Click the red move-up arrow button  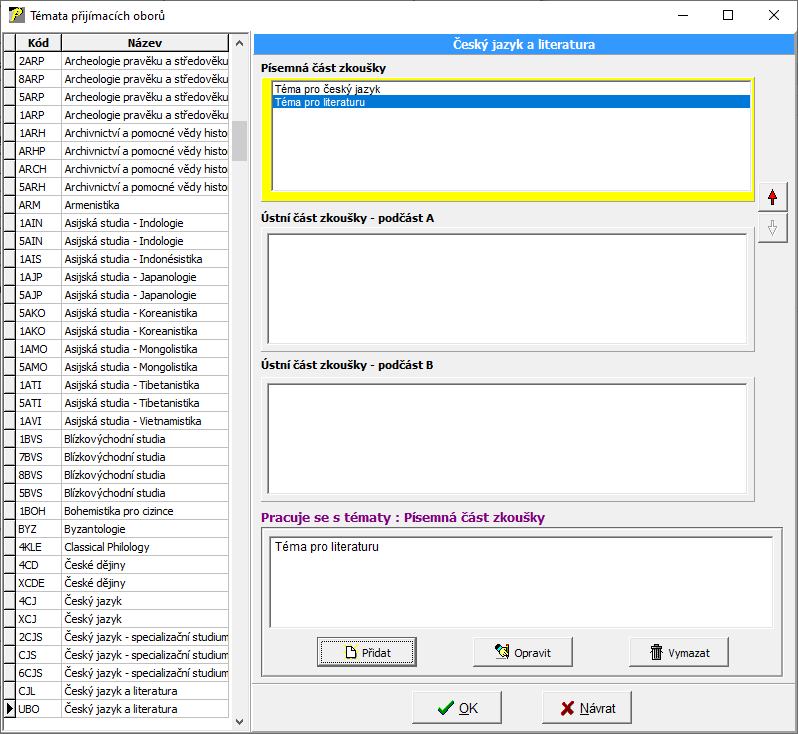pos(771,197)
